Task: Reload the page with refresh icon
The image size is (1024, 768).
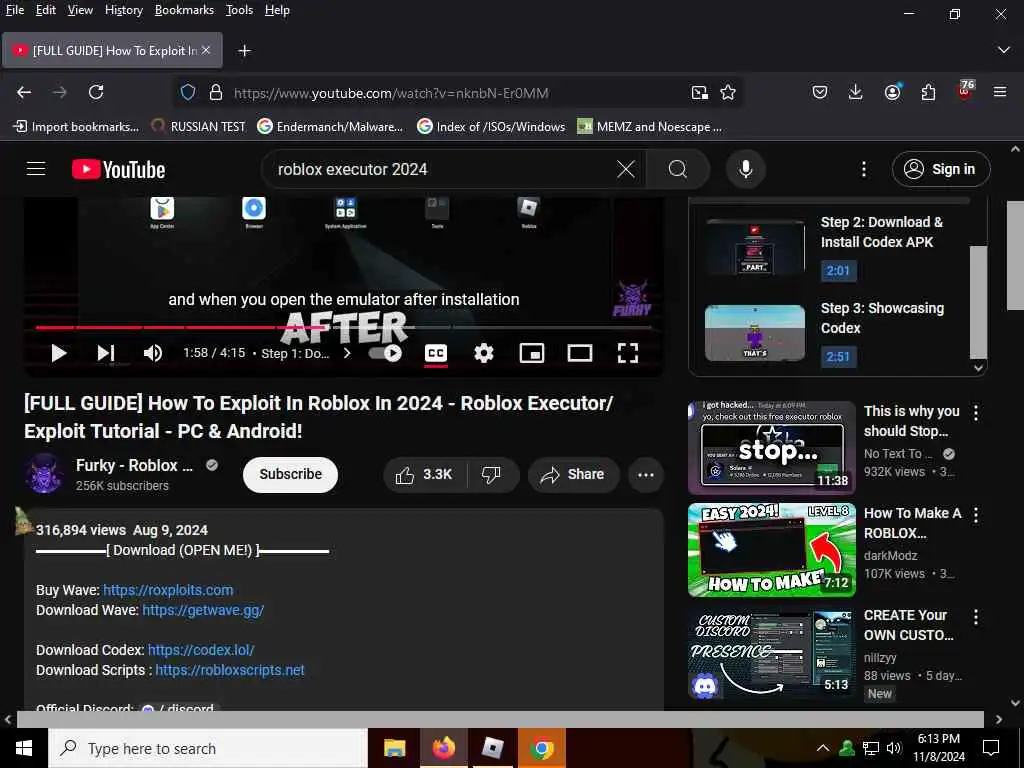Action: pos(96,92)
